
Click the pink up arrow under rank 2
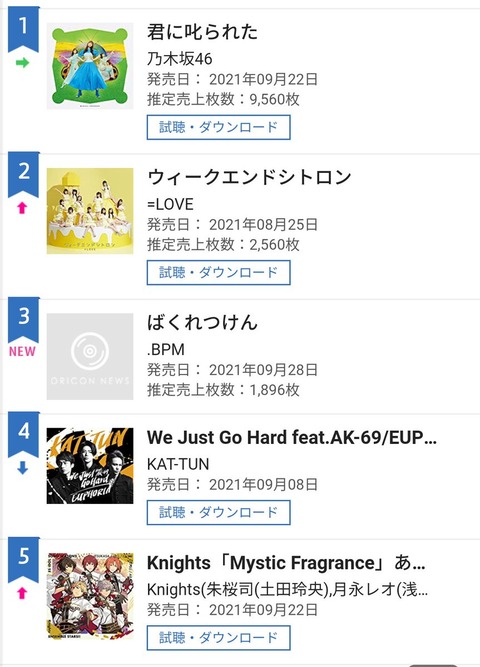[x=23, y=208]
